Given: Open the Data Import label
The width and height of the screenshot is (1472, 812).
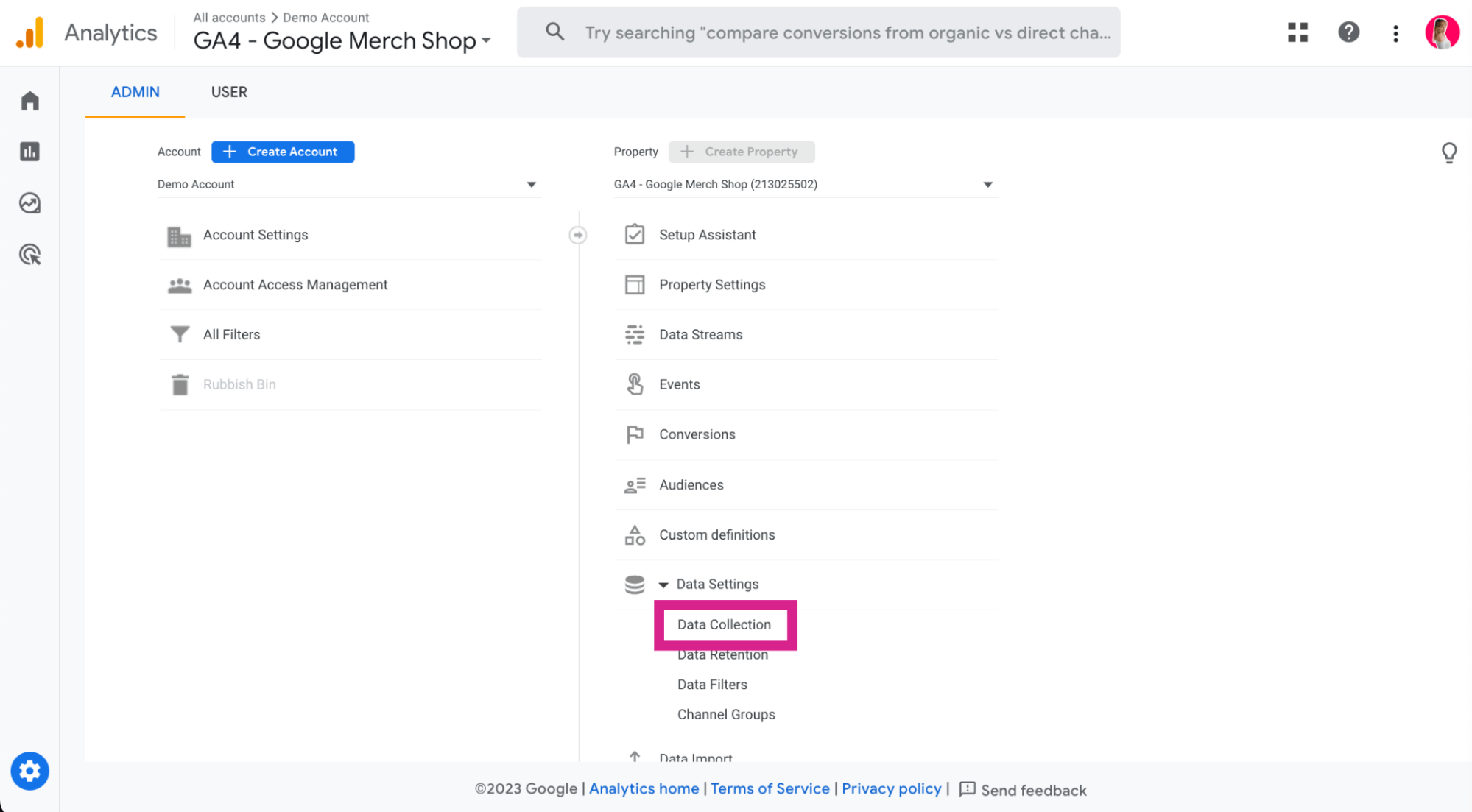Looking at the screenshot, I should pyautogui.click(x=695, y=757).
